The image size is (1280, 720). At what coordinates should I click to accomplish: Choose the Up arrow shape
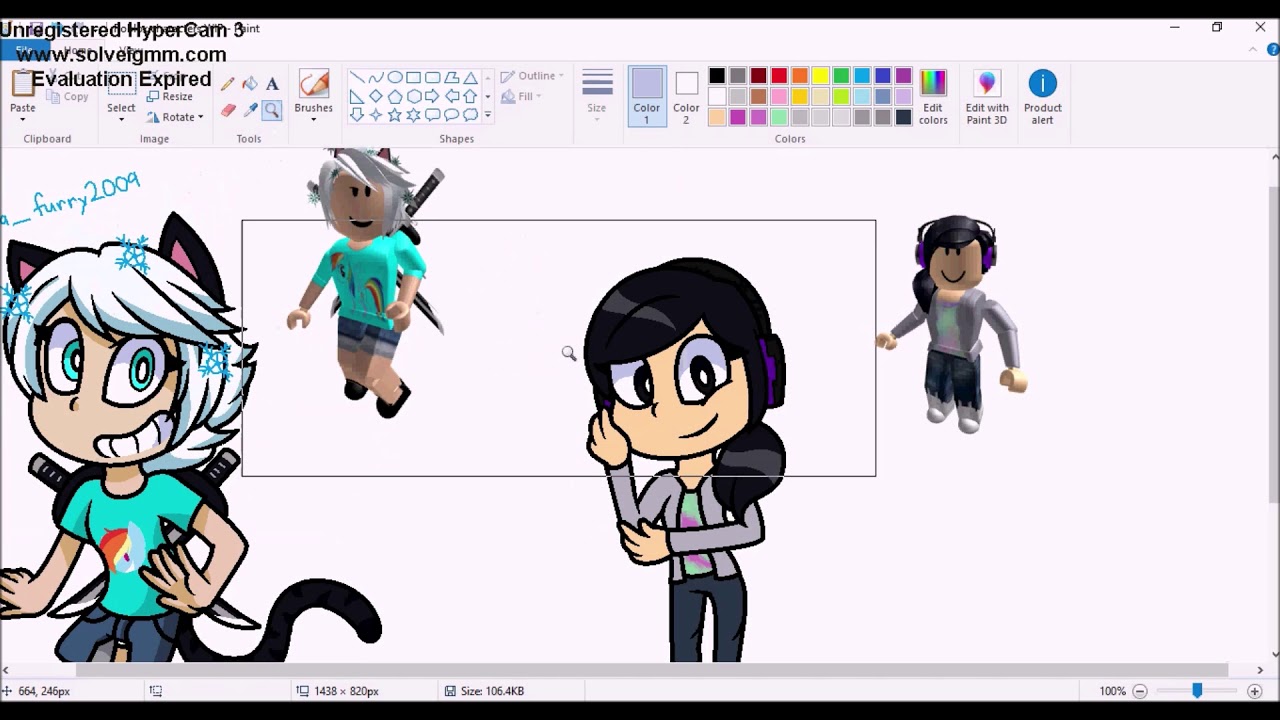click(470, 96)
